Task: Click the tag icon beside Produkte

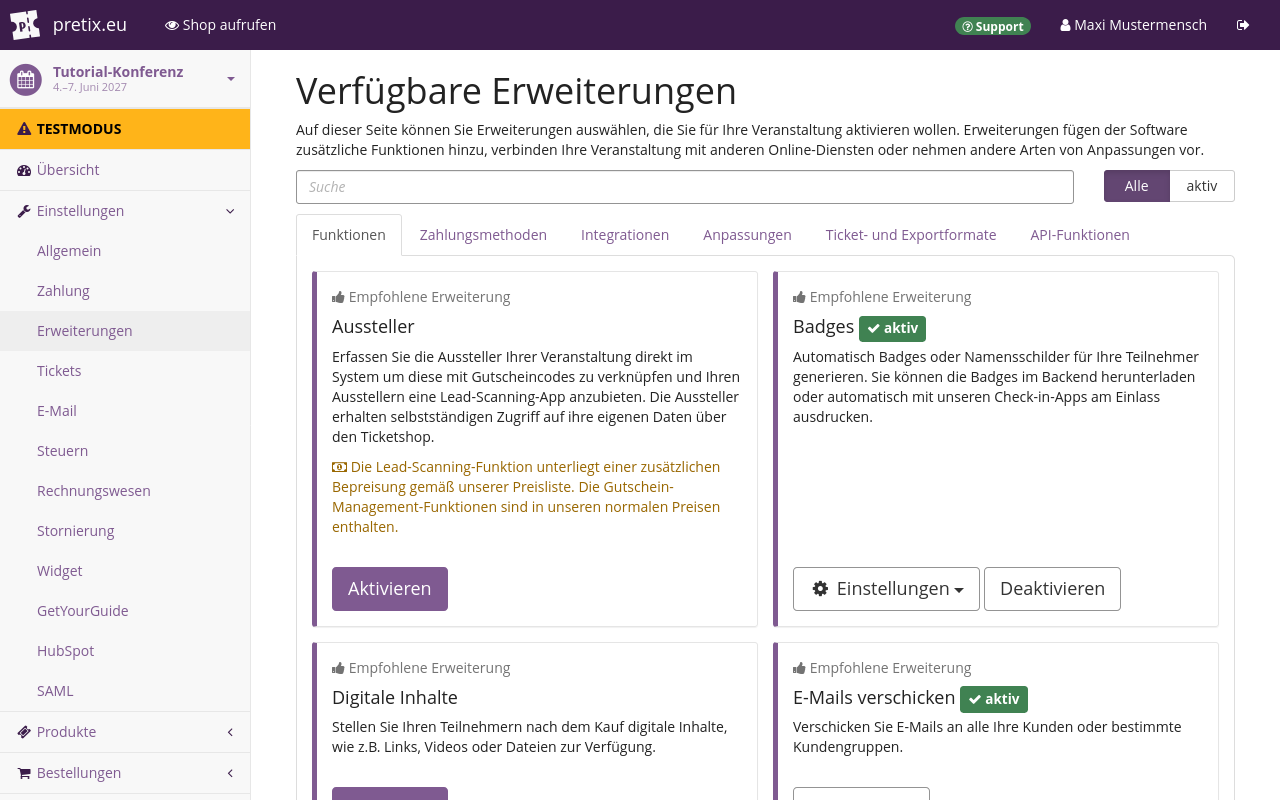Action: pos(24,732)
